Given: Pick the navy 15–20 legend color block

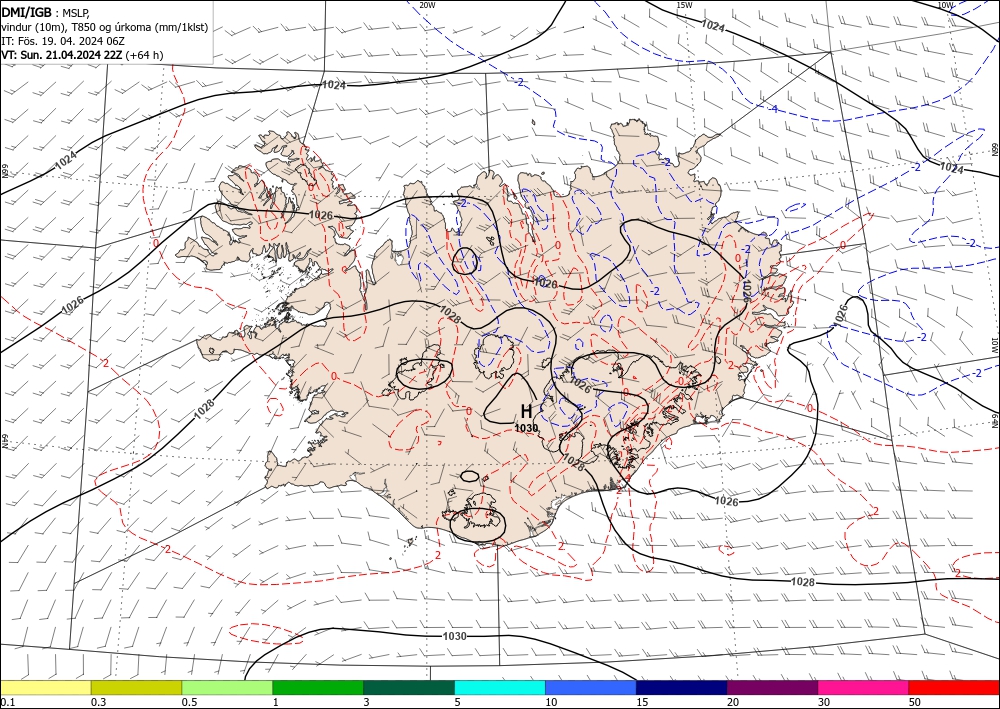Looking at the screenshot, I should point(682,687).
